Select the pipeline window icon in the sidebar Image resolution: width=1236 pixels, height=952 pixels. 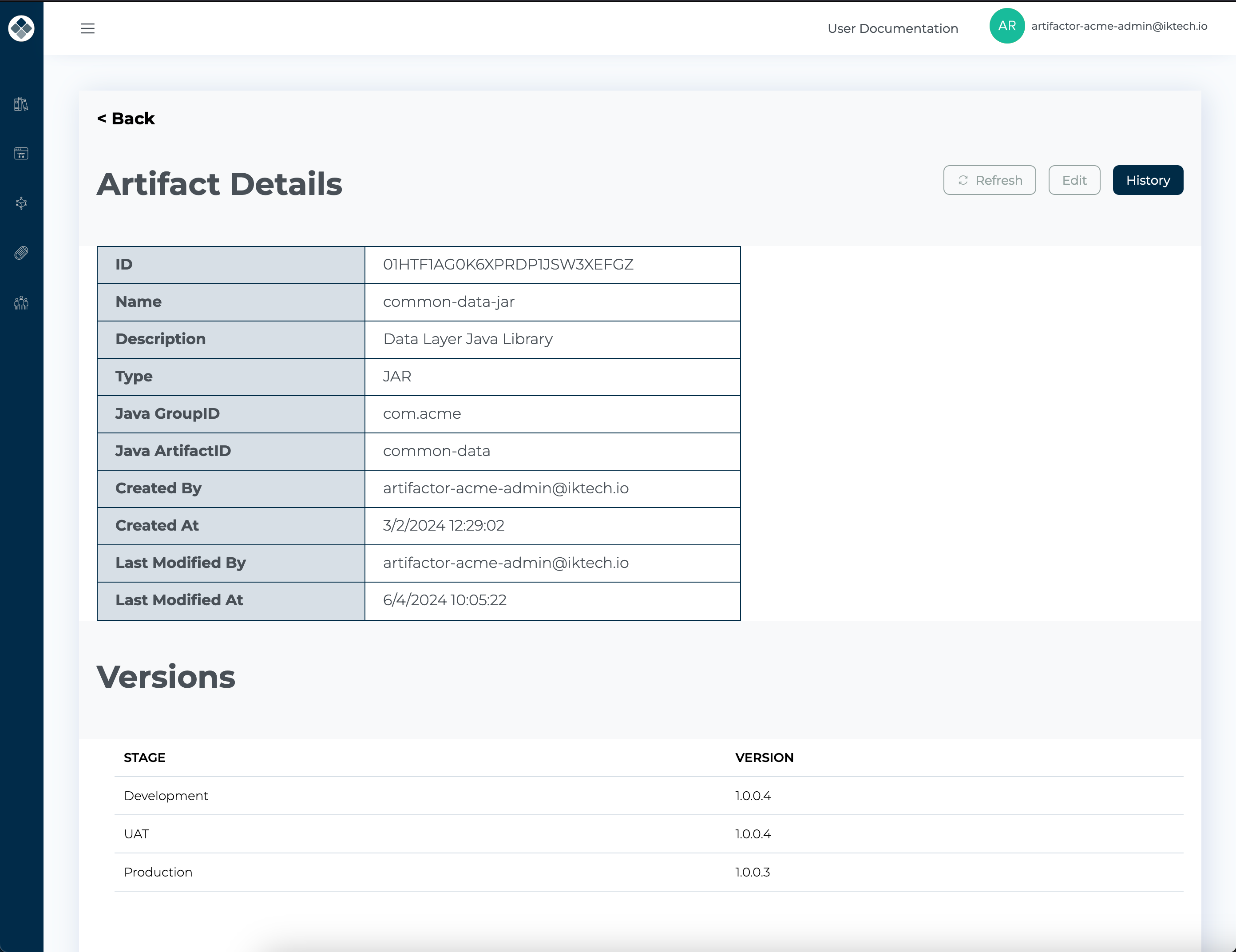point(21,153)
